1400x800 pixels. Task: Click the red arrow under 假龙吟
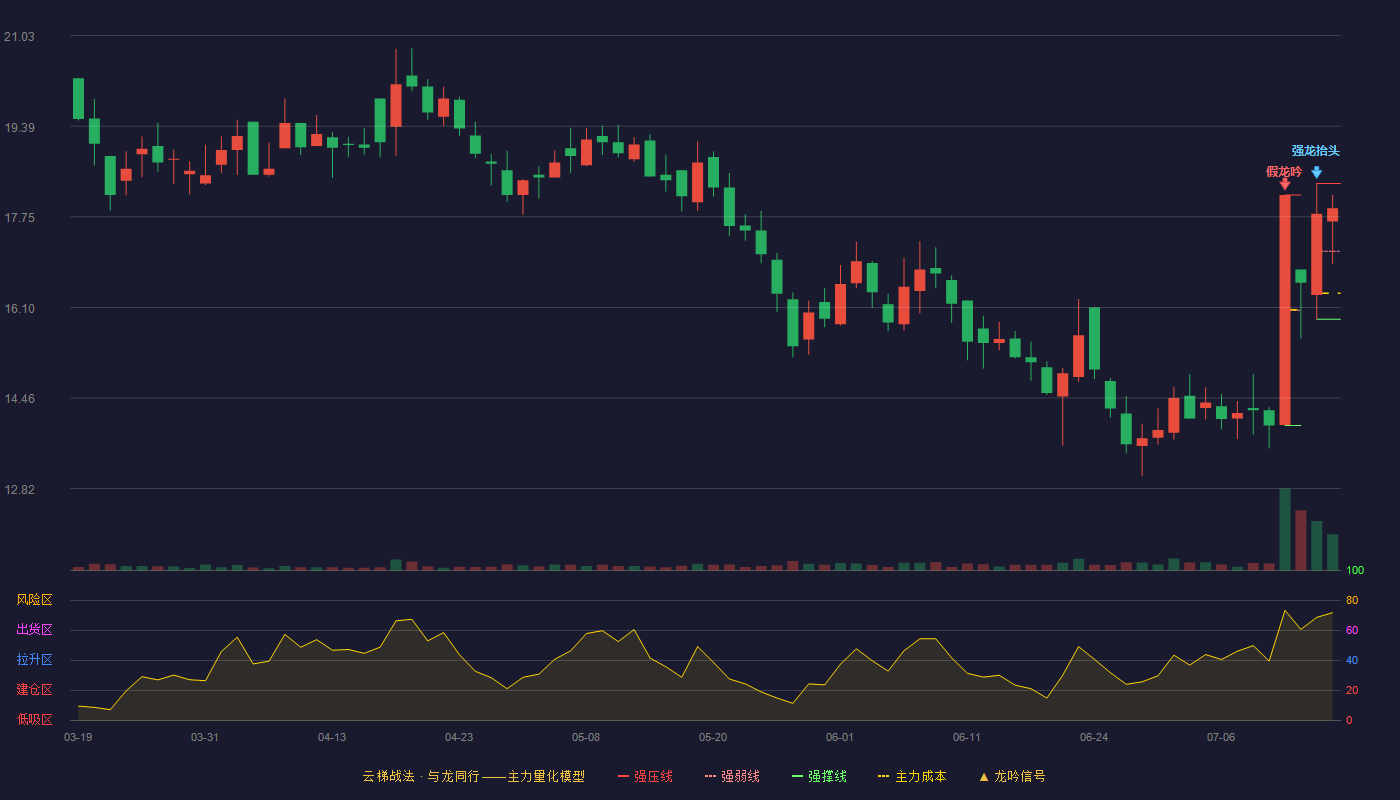click(x=1285, y=184)
